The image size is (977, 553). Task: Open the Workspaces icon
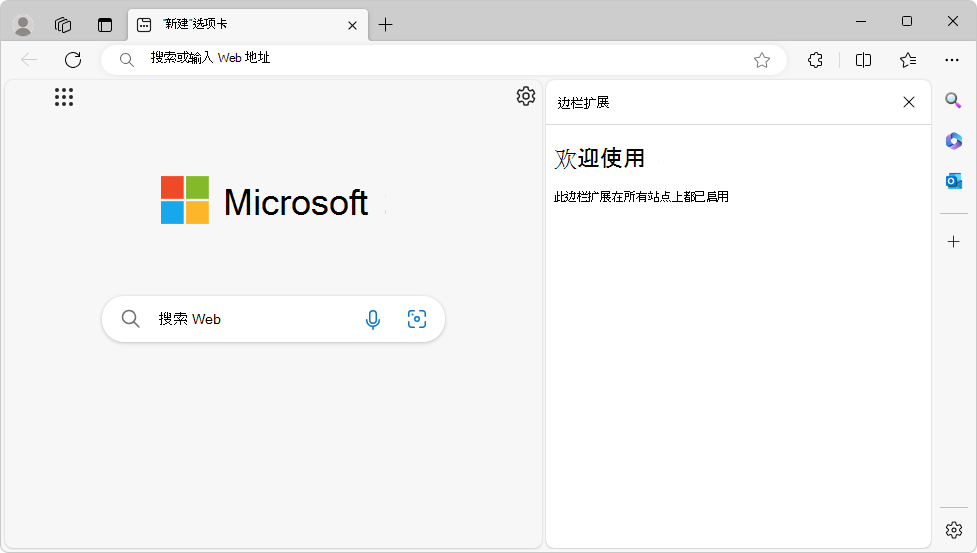(x=63, y=25)
